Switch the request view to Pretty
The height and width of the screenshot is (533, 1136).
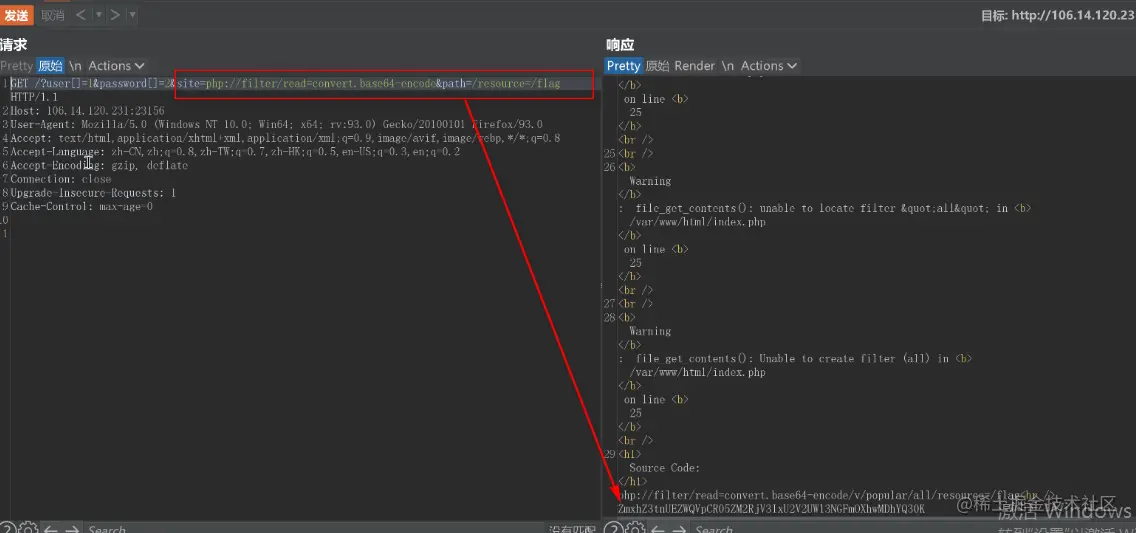tap(17, 66)
